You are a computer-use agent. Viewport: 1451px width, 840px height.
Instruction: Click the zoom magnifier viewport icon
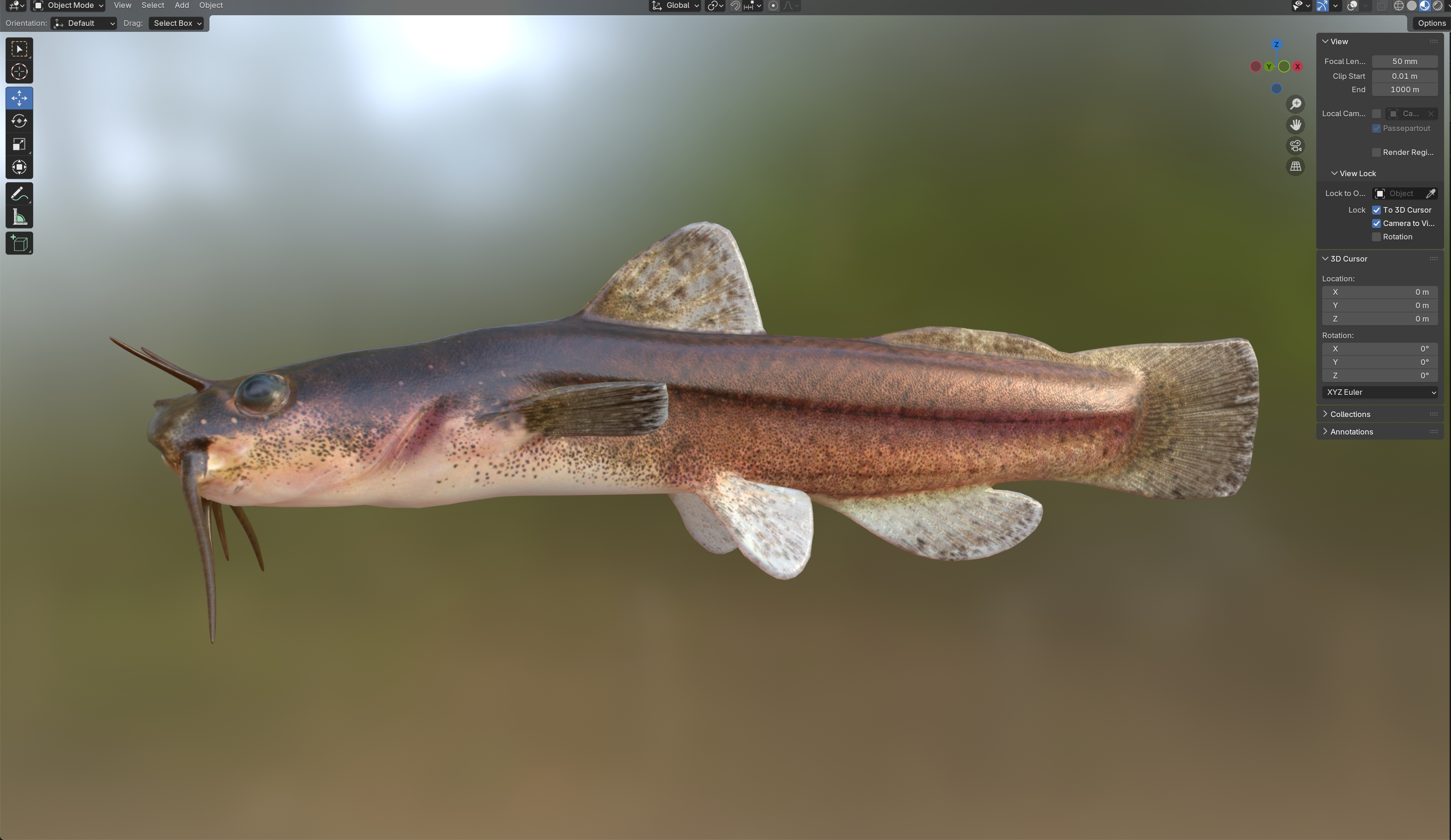1295,104
